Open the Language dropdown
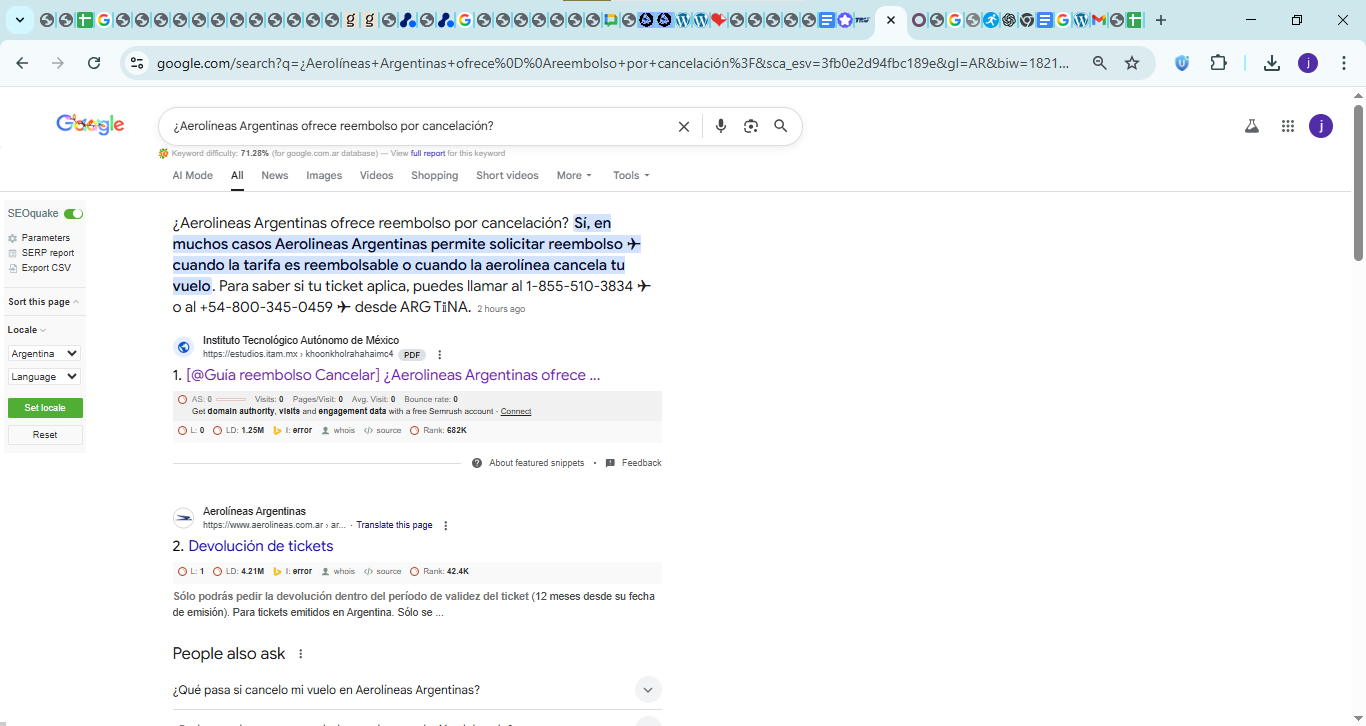 [x=44, y=377]
